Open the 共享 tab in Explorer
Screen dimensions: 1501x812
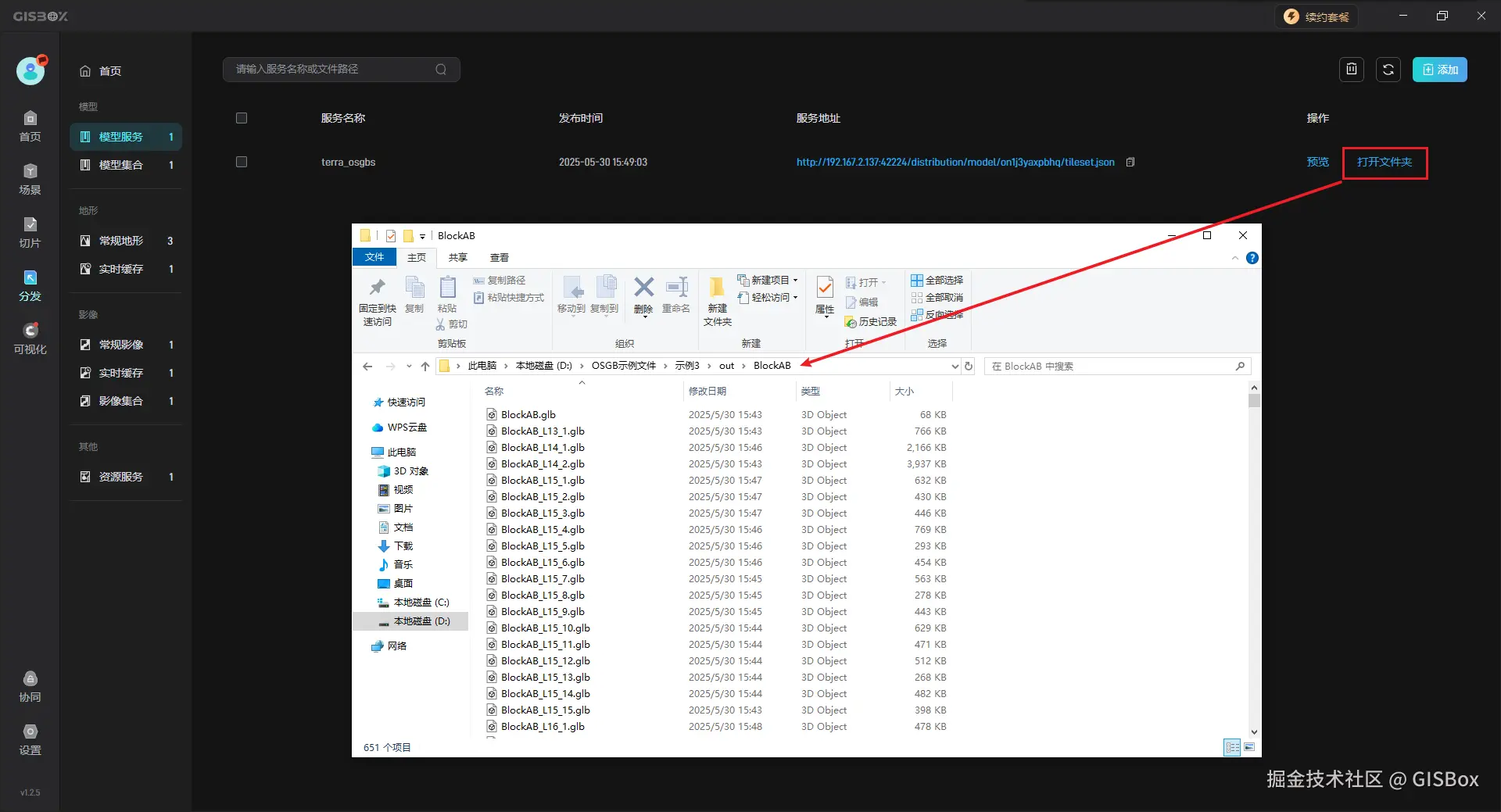(x=458, y=257)
